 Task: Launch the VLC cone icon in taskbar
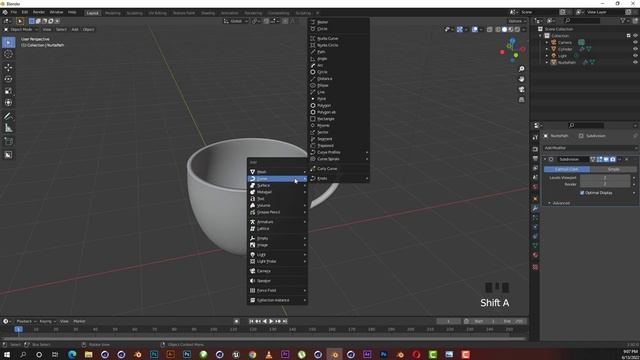point(269,354)
